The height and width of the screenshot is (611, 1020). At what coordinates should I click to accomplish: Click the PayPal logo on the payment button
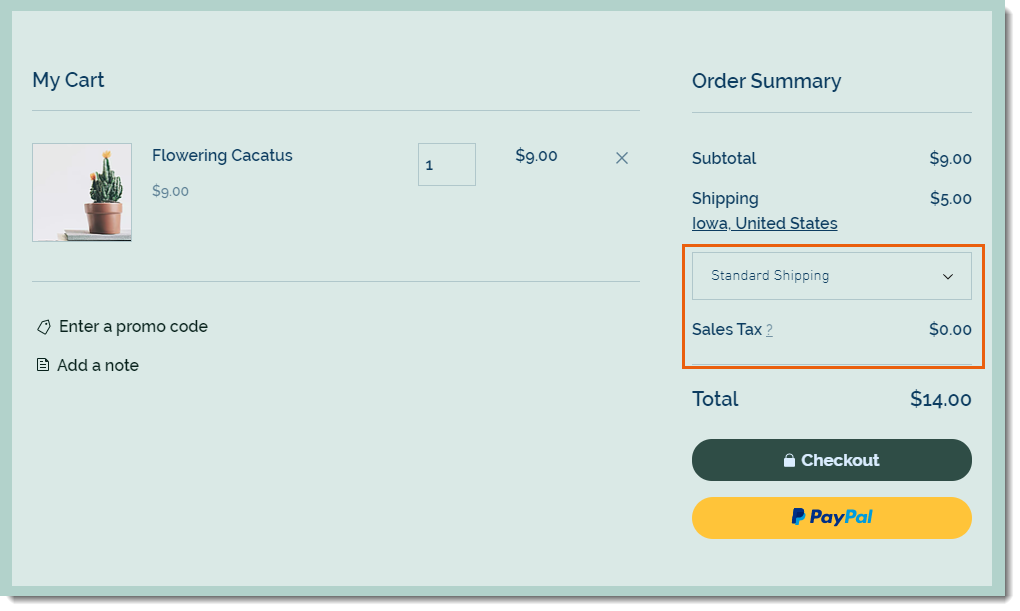pos(831,517)
